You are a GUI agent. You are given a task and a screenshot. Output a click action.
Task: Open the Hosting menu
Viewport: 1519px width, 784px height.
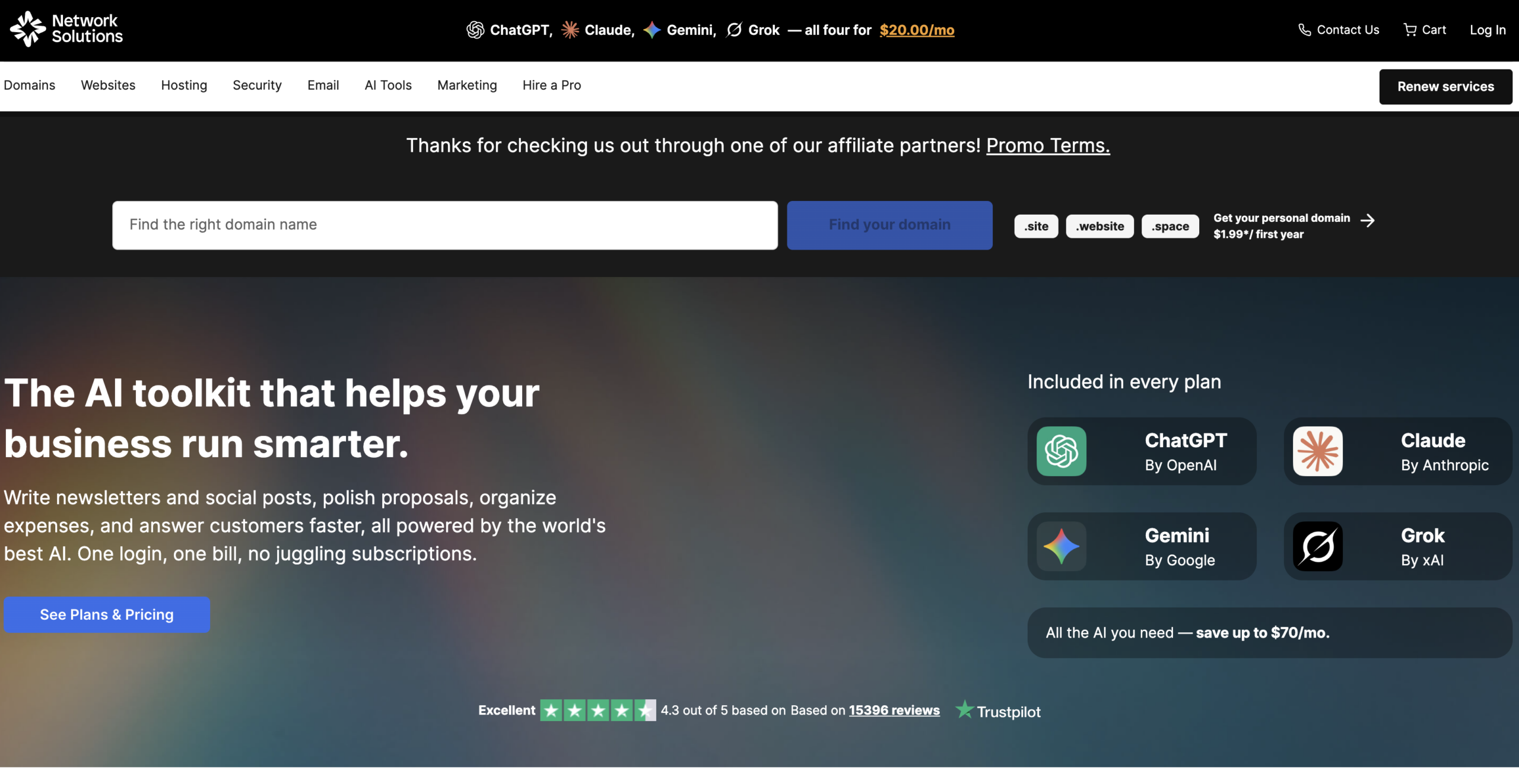pyautogui.click(x=184, y=85)
